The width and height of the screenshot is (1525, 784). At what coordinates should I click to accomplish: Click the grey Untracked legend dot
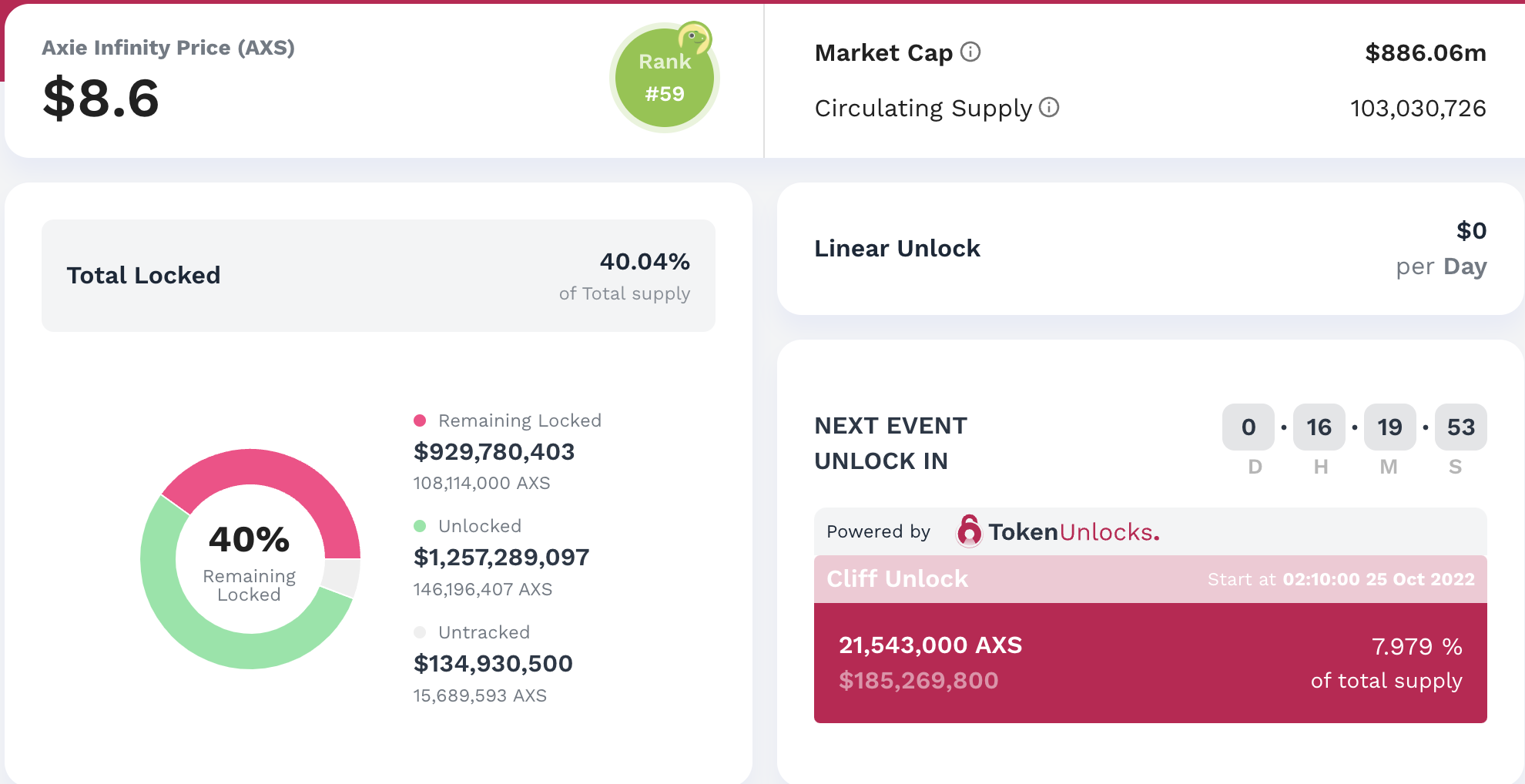(x=420, y=632)
